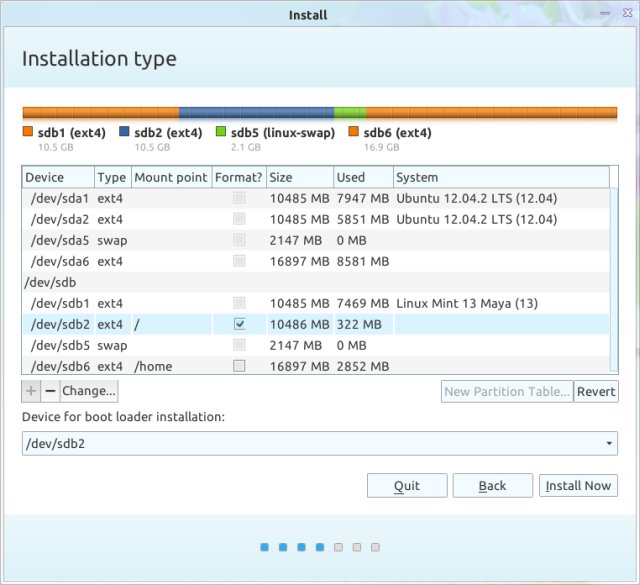The width and height of the screenshot is (640, 585).
Task: Click '2852 MB' used value
Action: [x=363, y=366]
